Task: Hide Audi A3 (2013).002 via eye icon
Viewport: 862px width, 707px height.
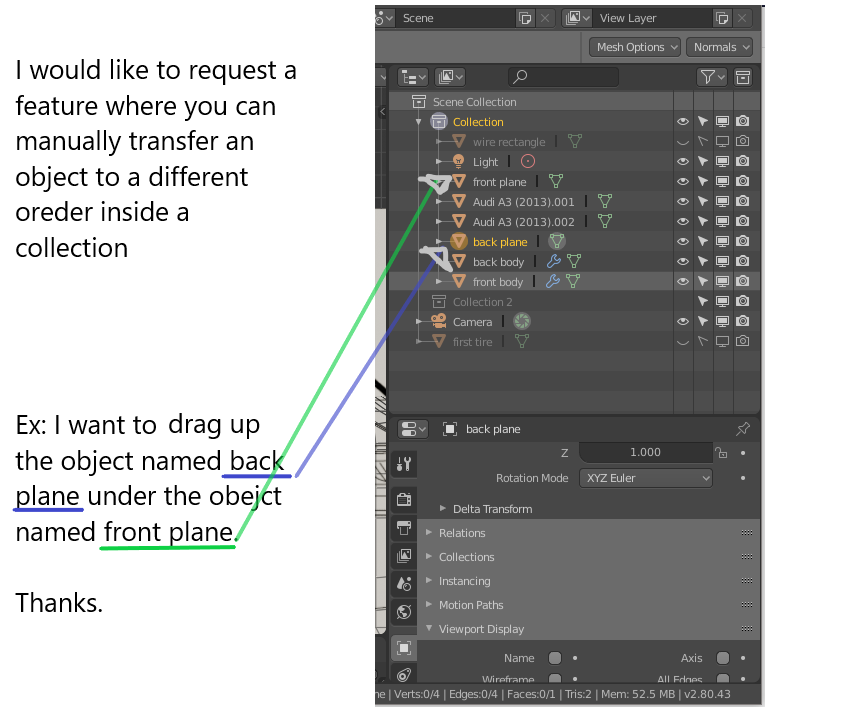Action: (x=683, y=222)
